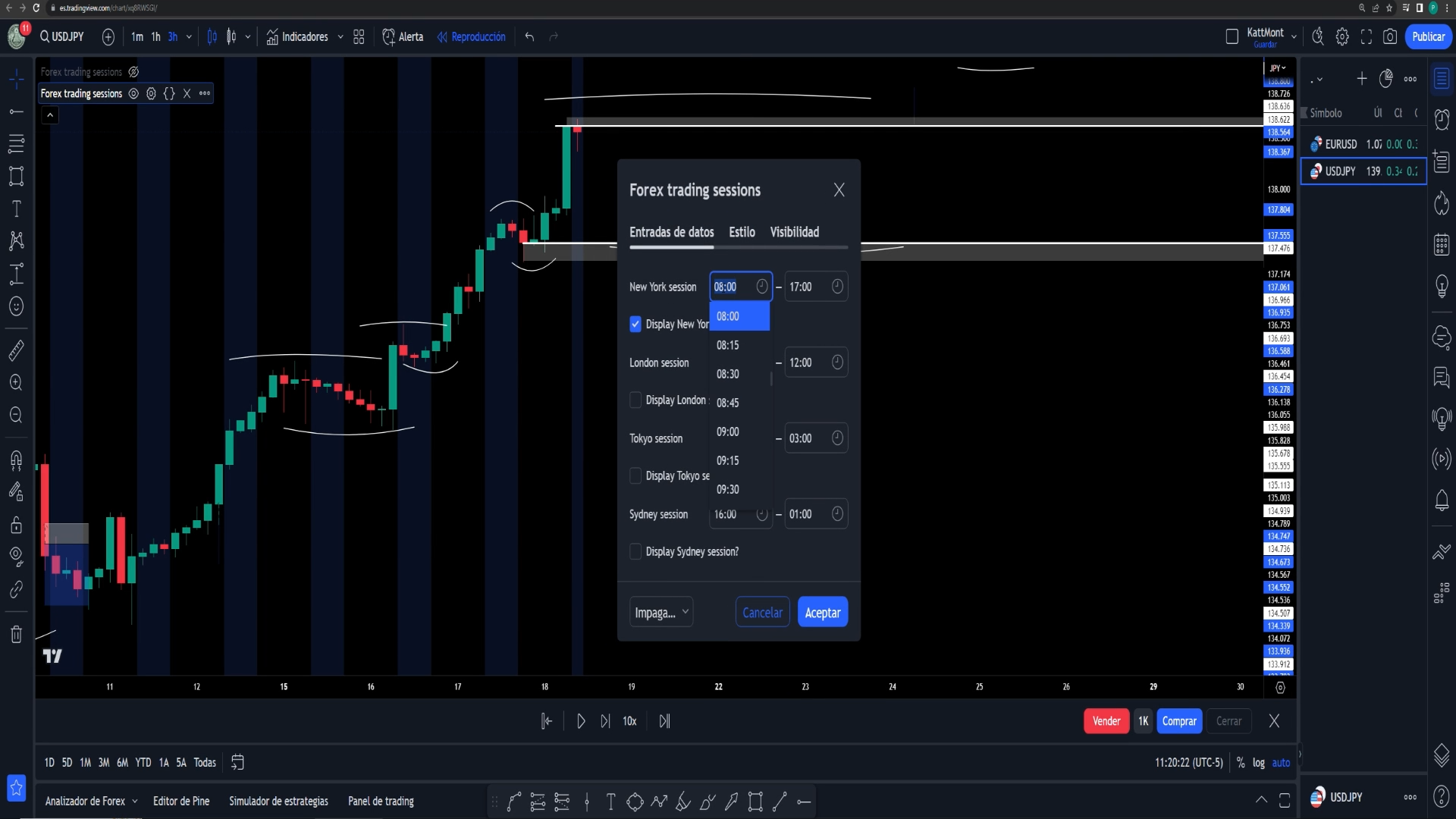Viewport: 1456px width, 819px height.
Task: Click the Reproducción replay button
Action: coord(471,36)
